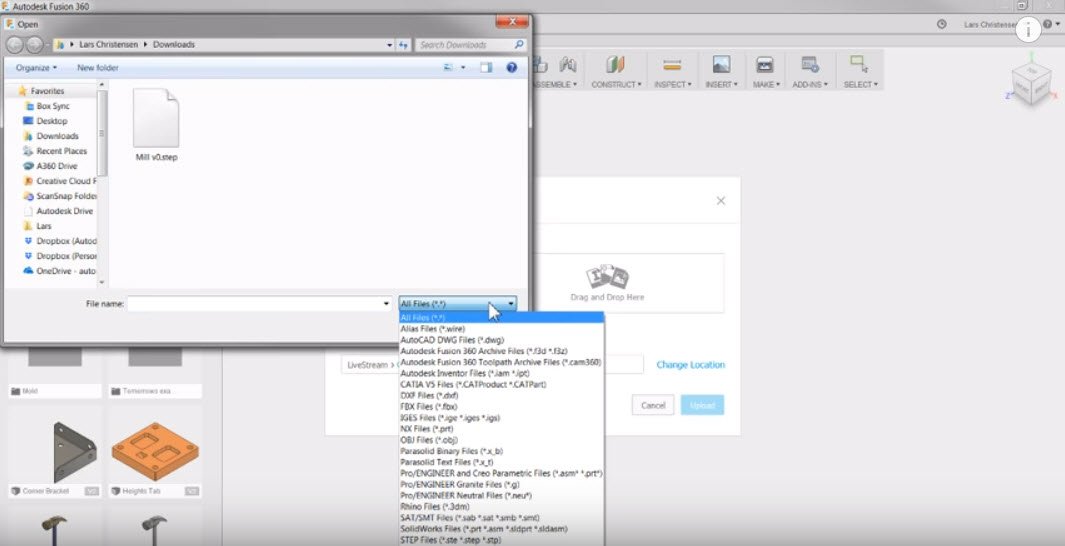Click the Assemble joint icon

[568, 65]
